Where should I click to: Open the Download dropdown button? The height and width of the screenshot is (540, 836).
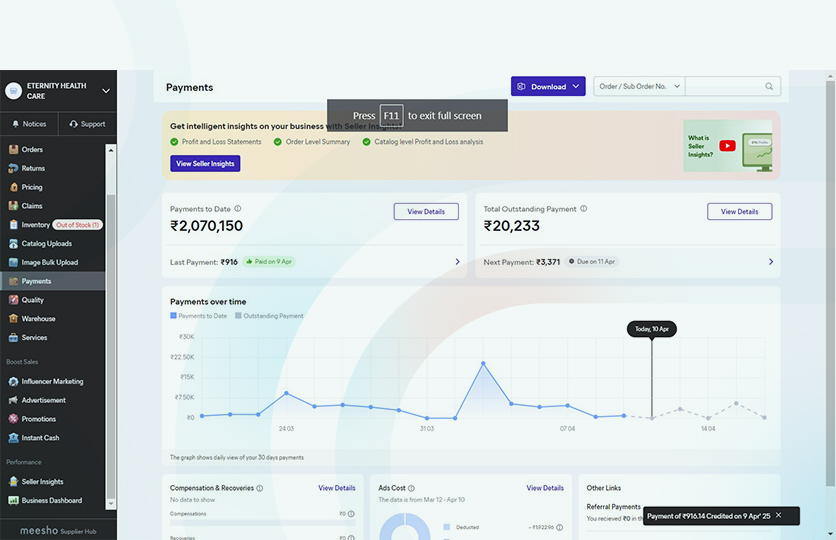click(547, 87)
